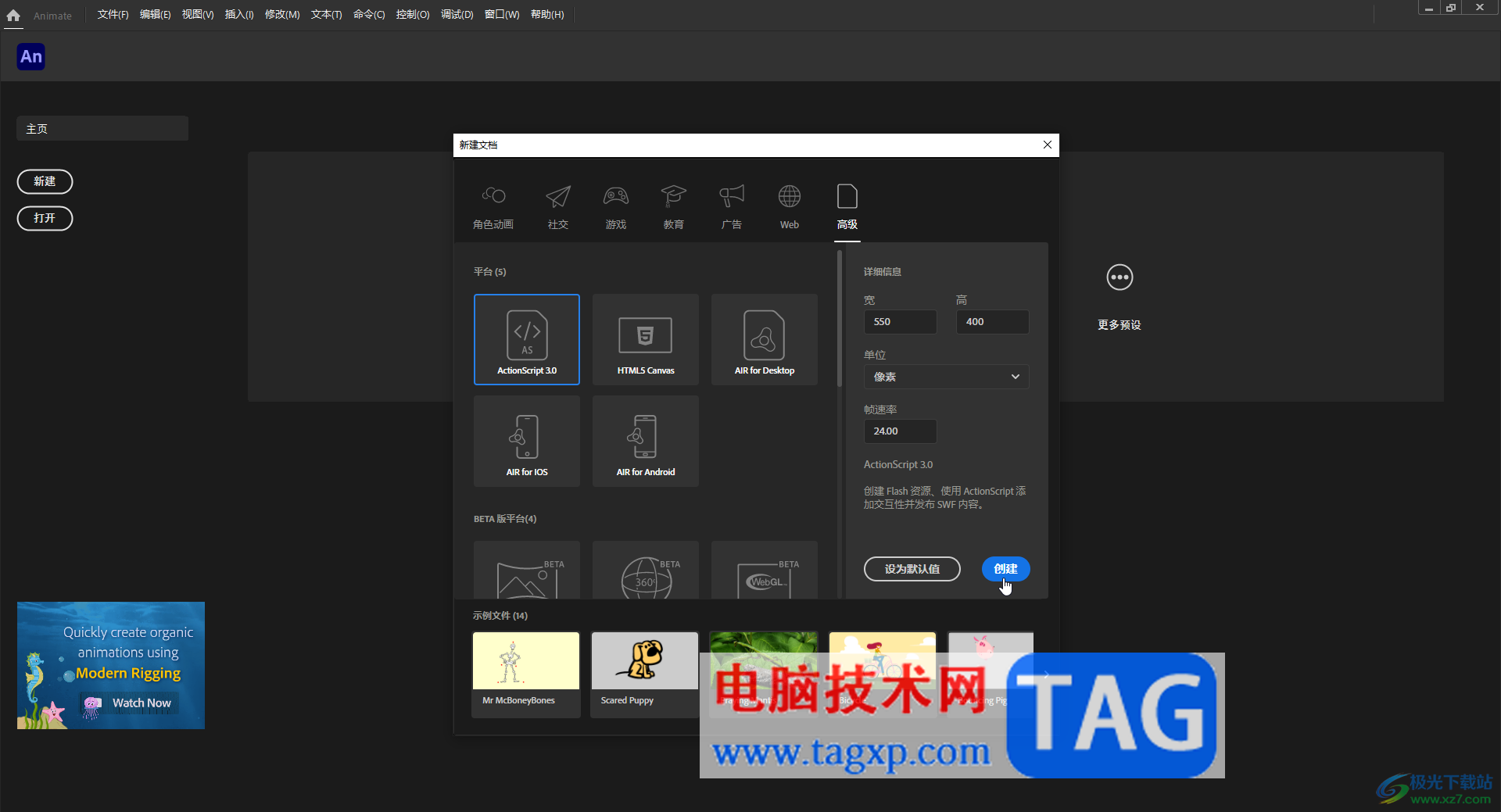Click the Animate An logo
This screenshot has height=812, width=1501.
(x=31, y=56)
